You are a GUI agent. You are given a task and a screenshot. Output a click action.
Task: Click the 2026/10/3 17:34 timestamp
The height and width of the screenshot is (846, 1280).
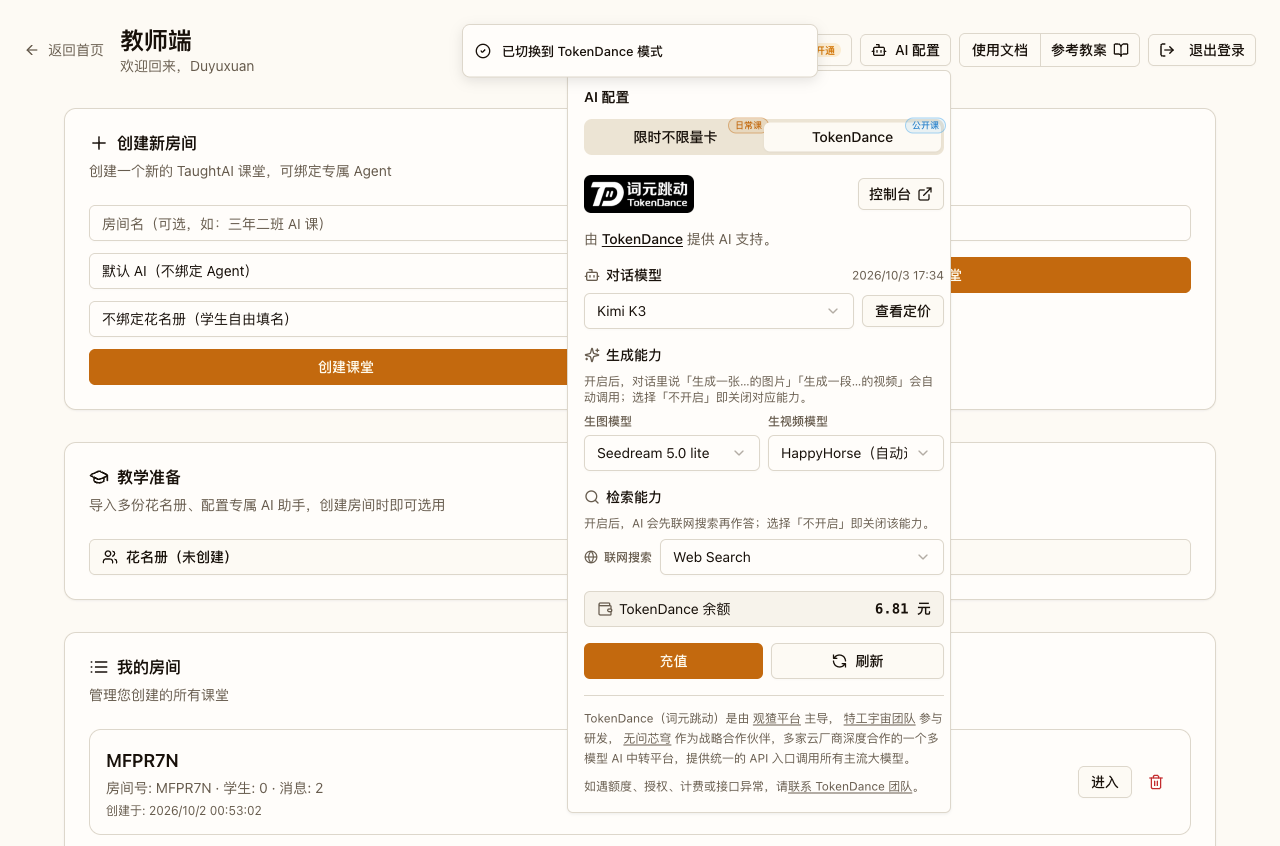tap(898, 275)
